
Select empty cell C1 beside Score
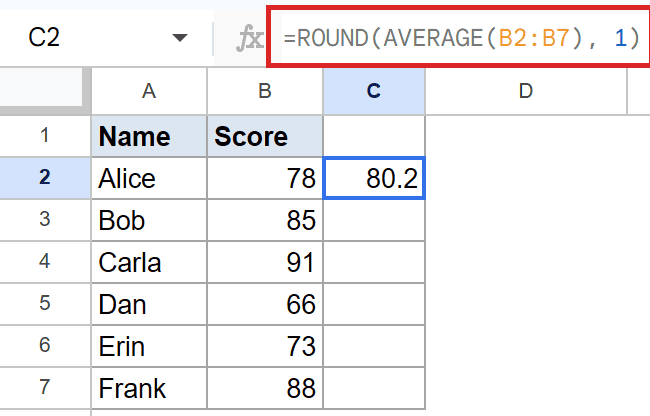tap(374, 136)
